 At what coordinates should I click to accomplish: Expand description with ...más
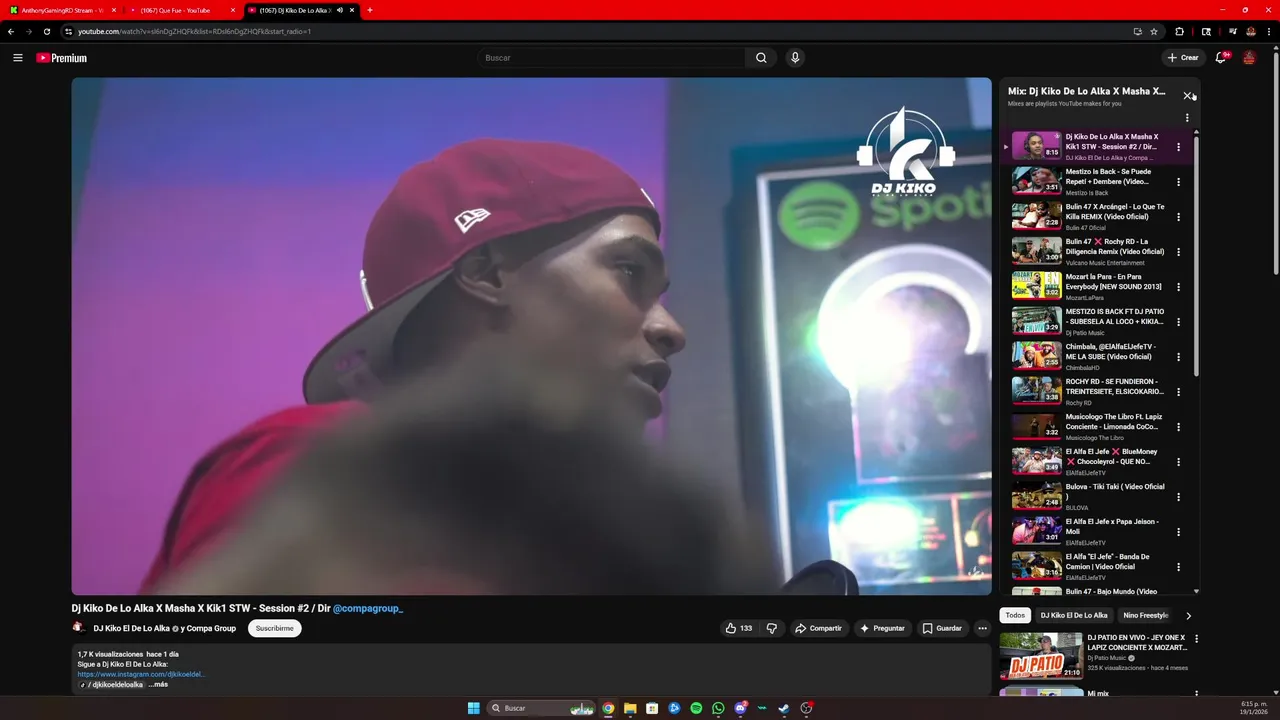pos(158,684)
